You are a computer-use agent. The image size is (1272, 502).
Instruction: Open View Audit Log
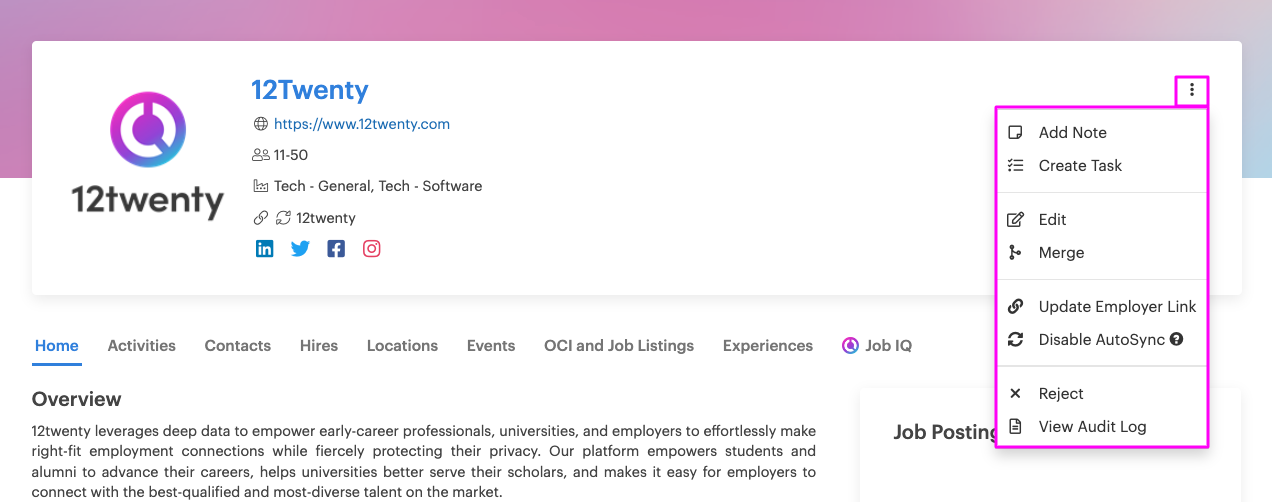click(1102, 427)
